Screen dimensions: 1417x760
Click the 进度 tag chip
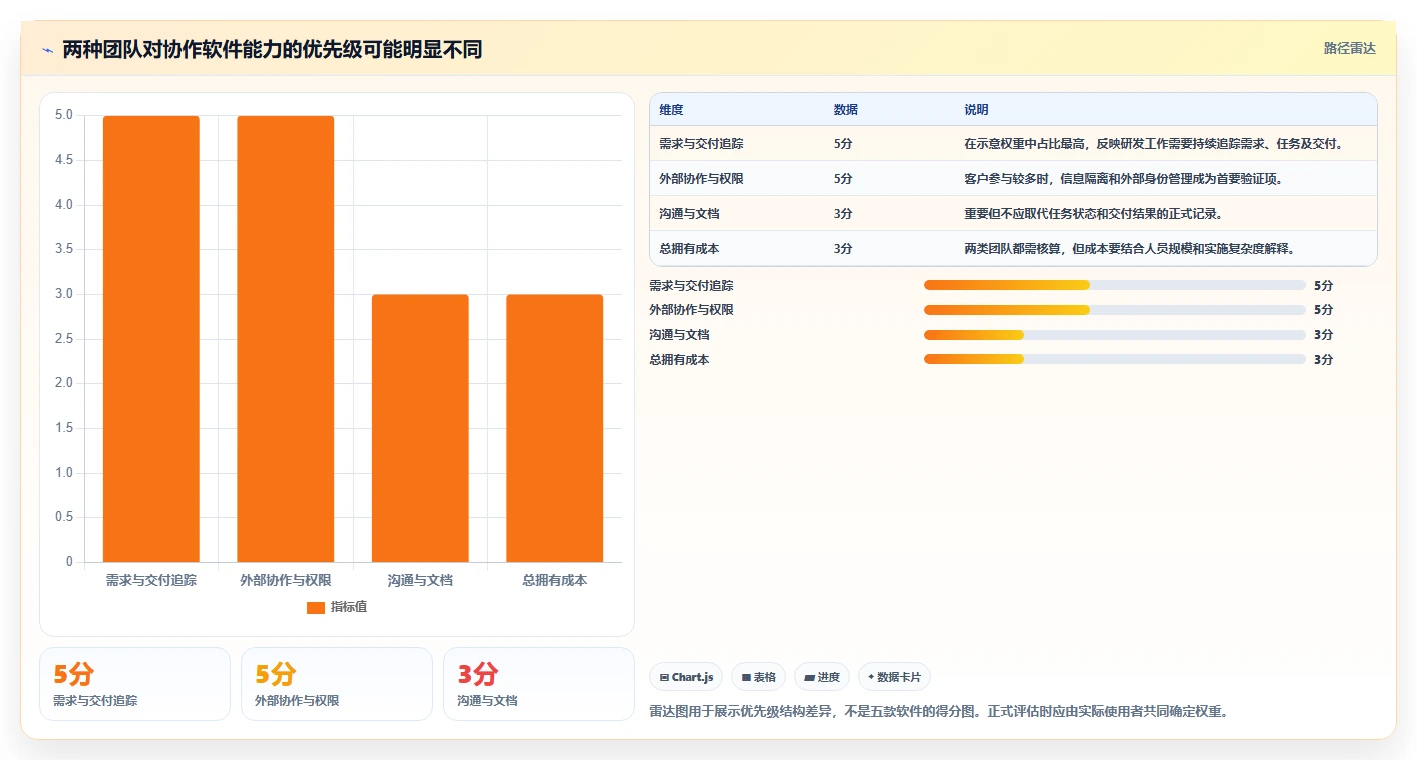822,677
